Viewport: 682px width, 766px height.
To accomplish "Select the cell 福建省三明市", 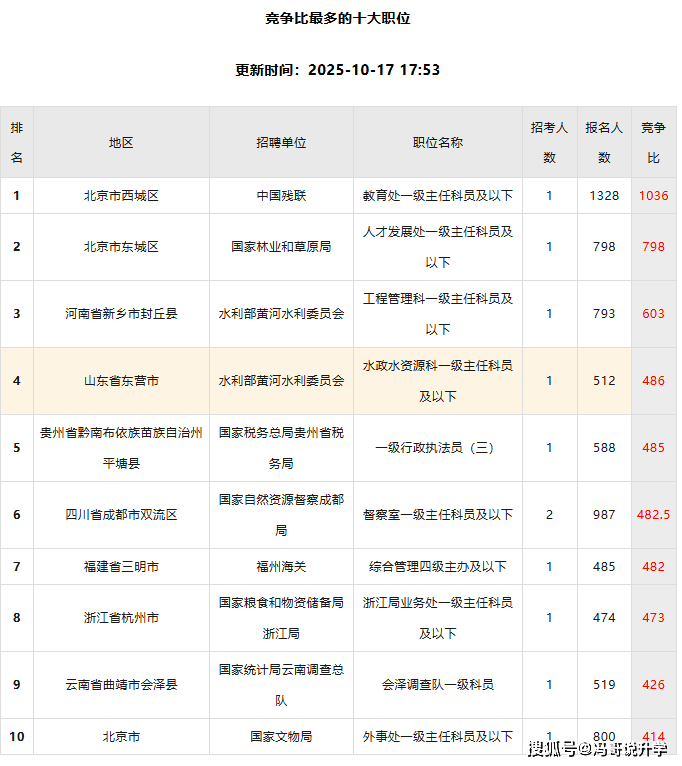I will (x=121, y=567).
